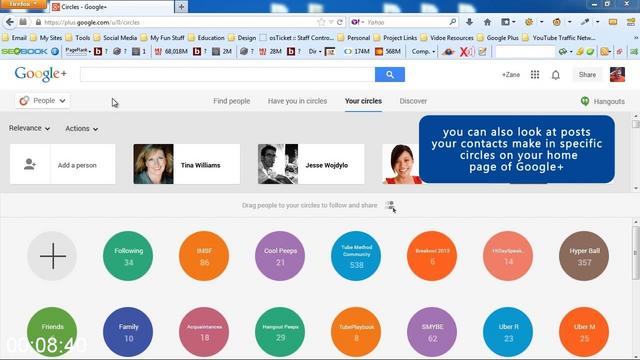
Task: Click the Share button
Action: [x=587, y=75]
